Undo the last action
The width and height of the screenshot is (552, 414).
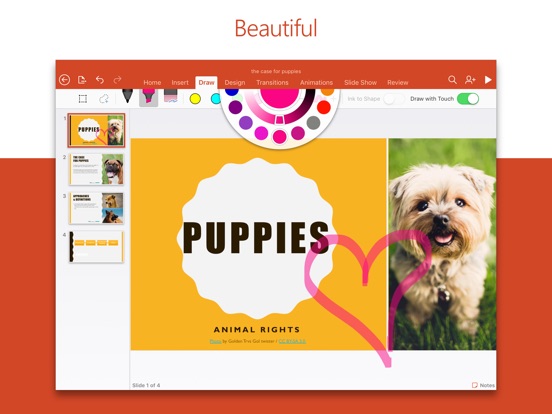[100, 80]
